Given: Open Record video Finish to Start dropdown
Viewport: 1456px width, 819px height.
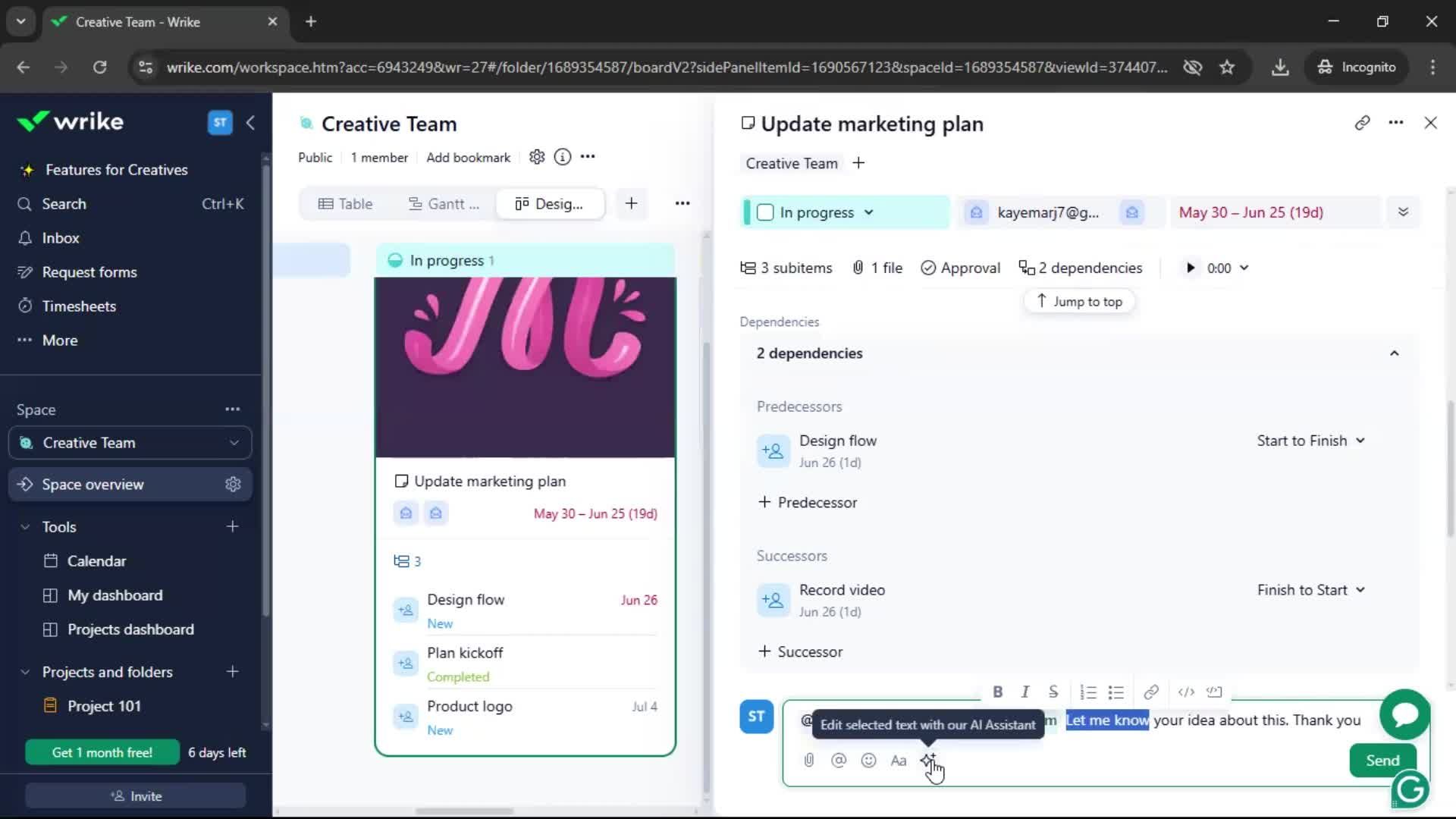Looking at the screenshot, I should coord(1311,590).
